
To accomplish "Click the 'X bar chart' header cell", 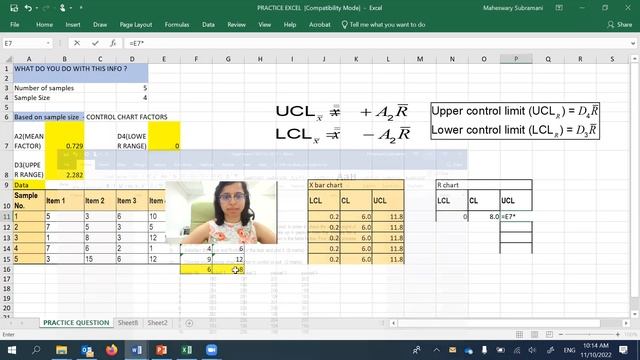I will pyautogui.click(x=356, y=185).
